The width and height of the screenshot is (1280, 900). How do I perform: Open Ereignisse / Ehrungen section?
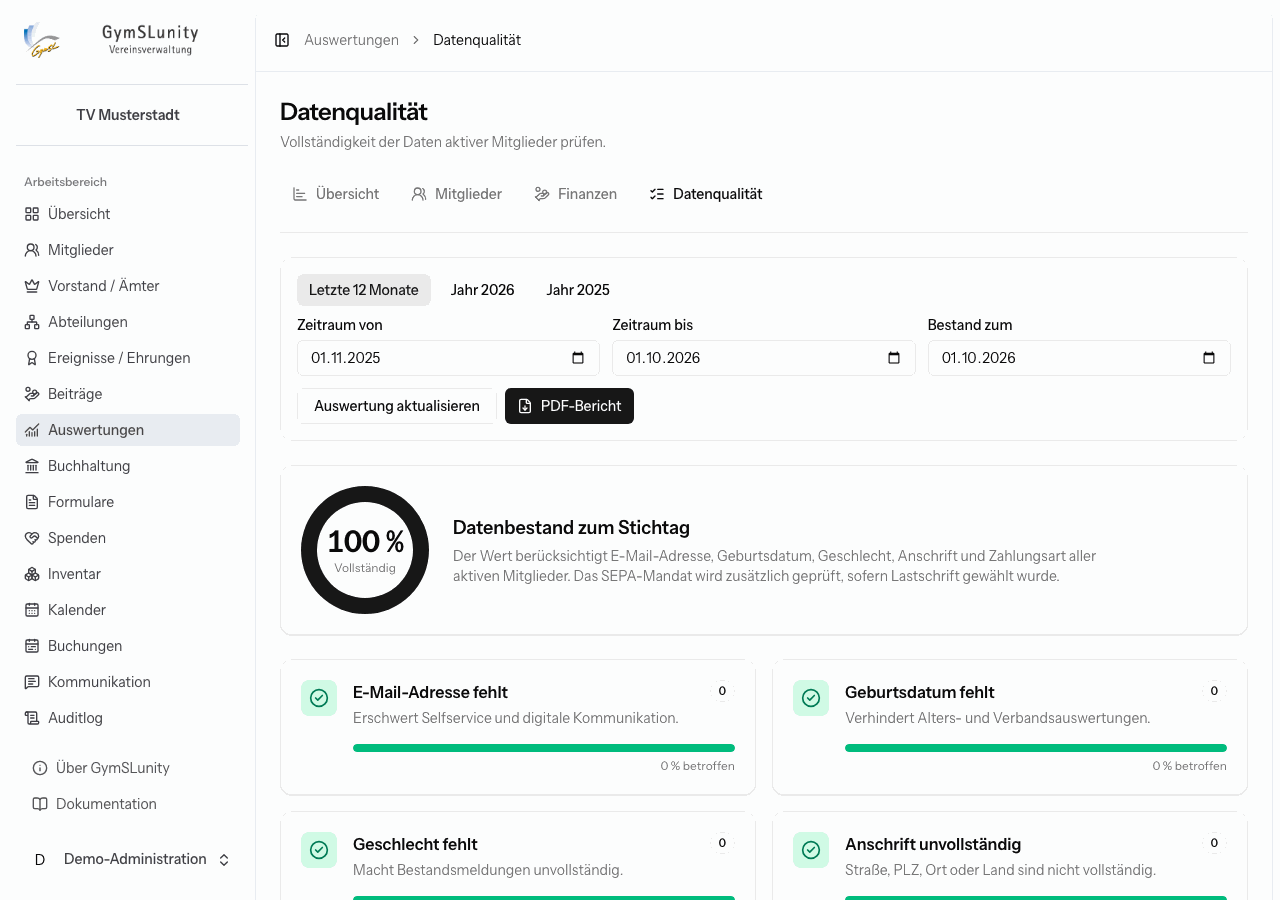[128, 358]
